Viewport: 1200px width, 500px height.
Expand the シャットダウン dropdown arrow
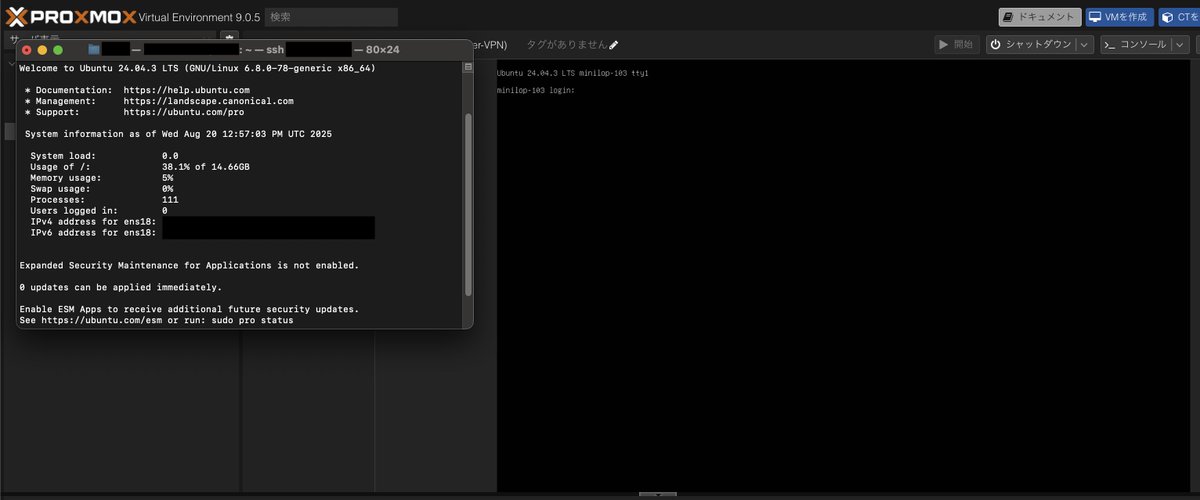click(x=1084, y=44)
